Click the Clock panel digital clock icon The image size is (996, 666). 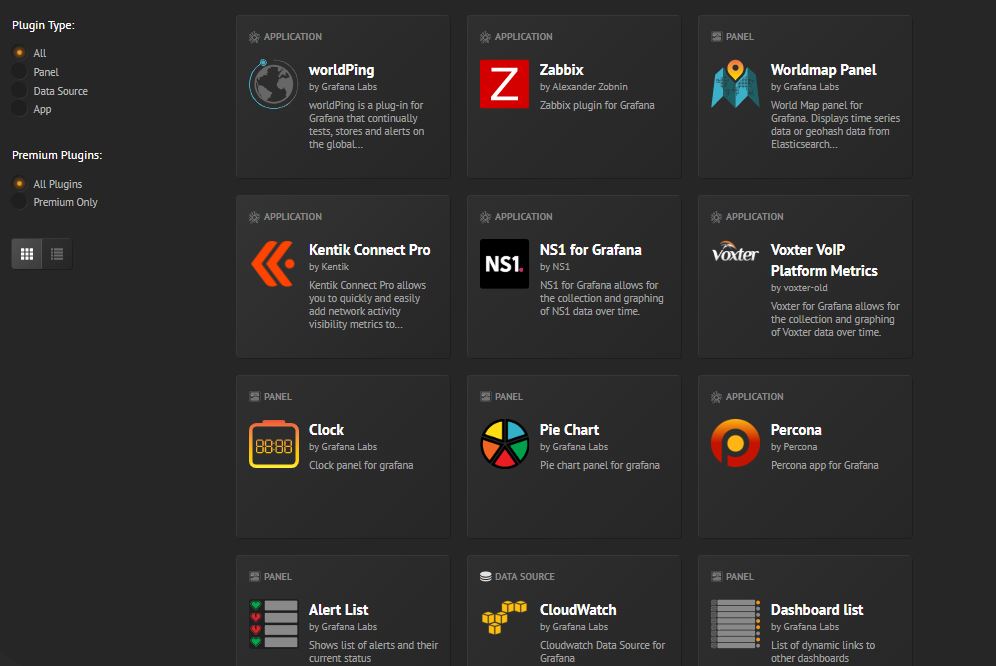coord(274,444)
